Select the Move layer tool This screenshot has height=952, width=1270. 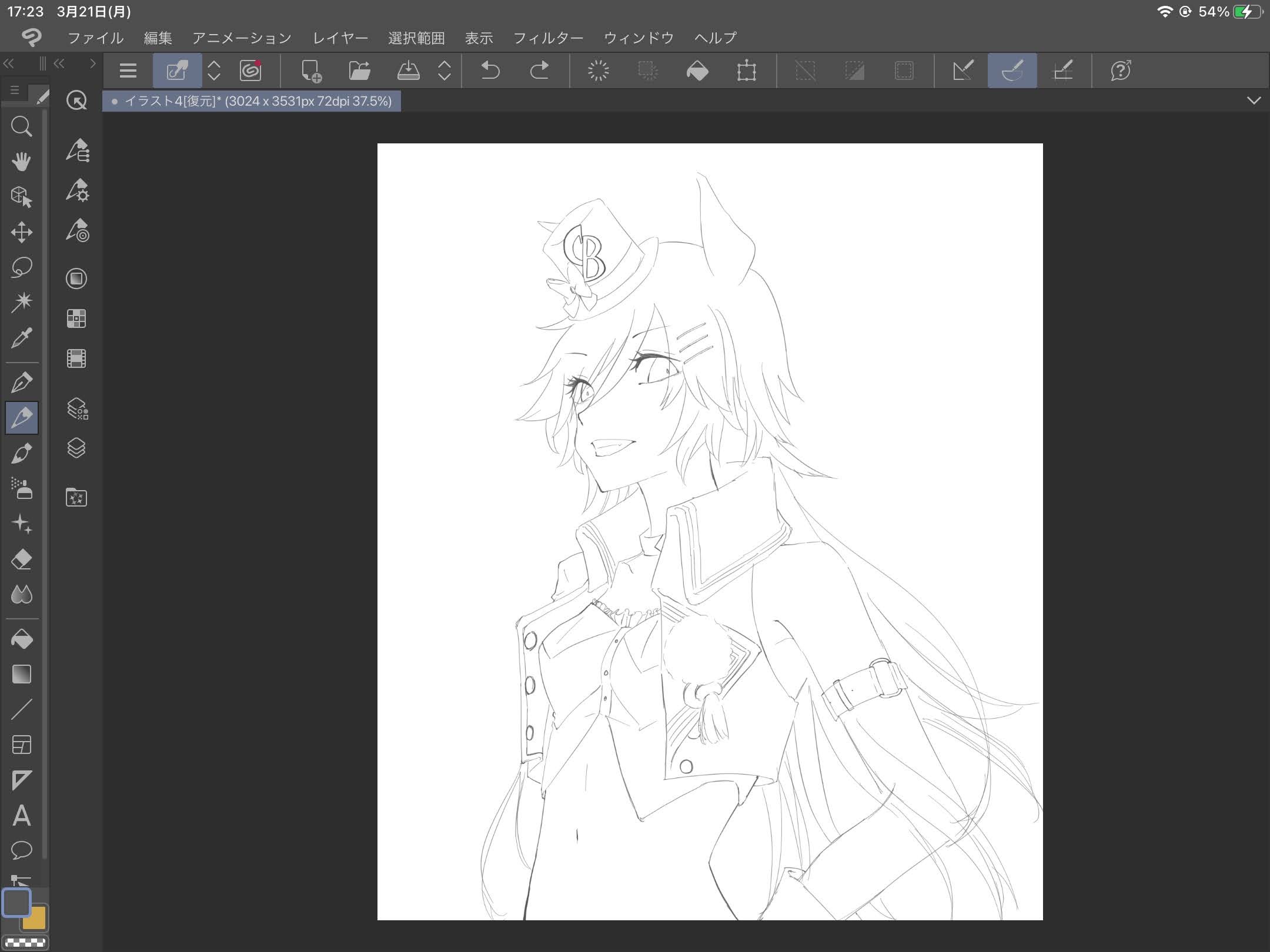22,232
